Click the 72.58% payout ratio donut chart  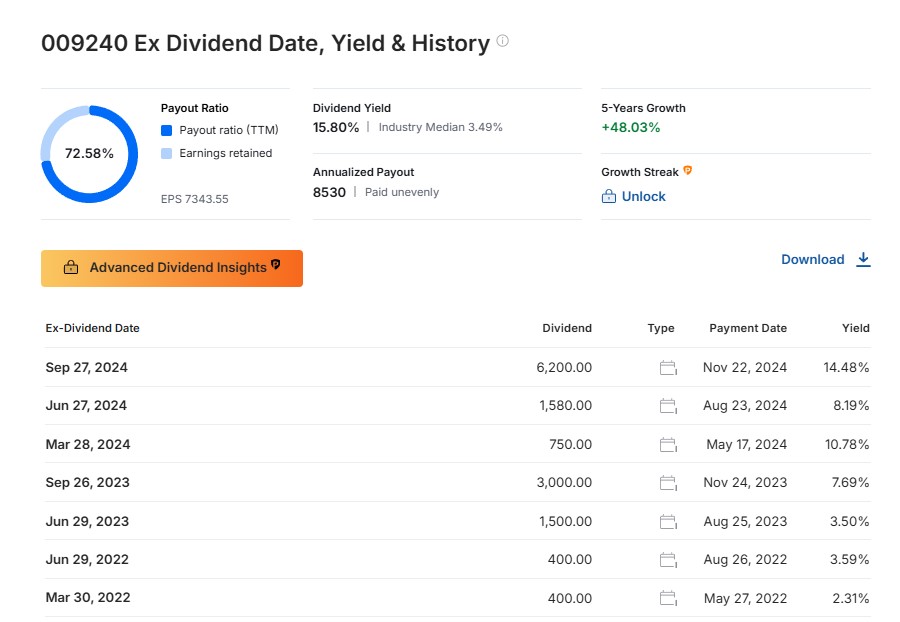[x=89, y=154]
